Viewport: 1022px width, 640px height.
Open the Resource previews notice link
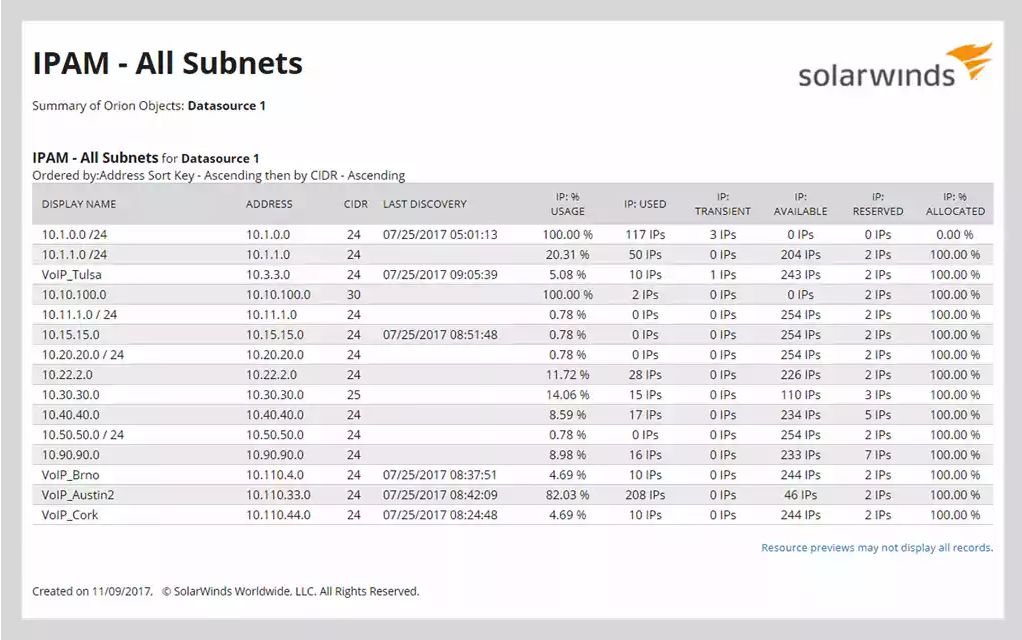(x=877, y=547)
